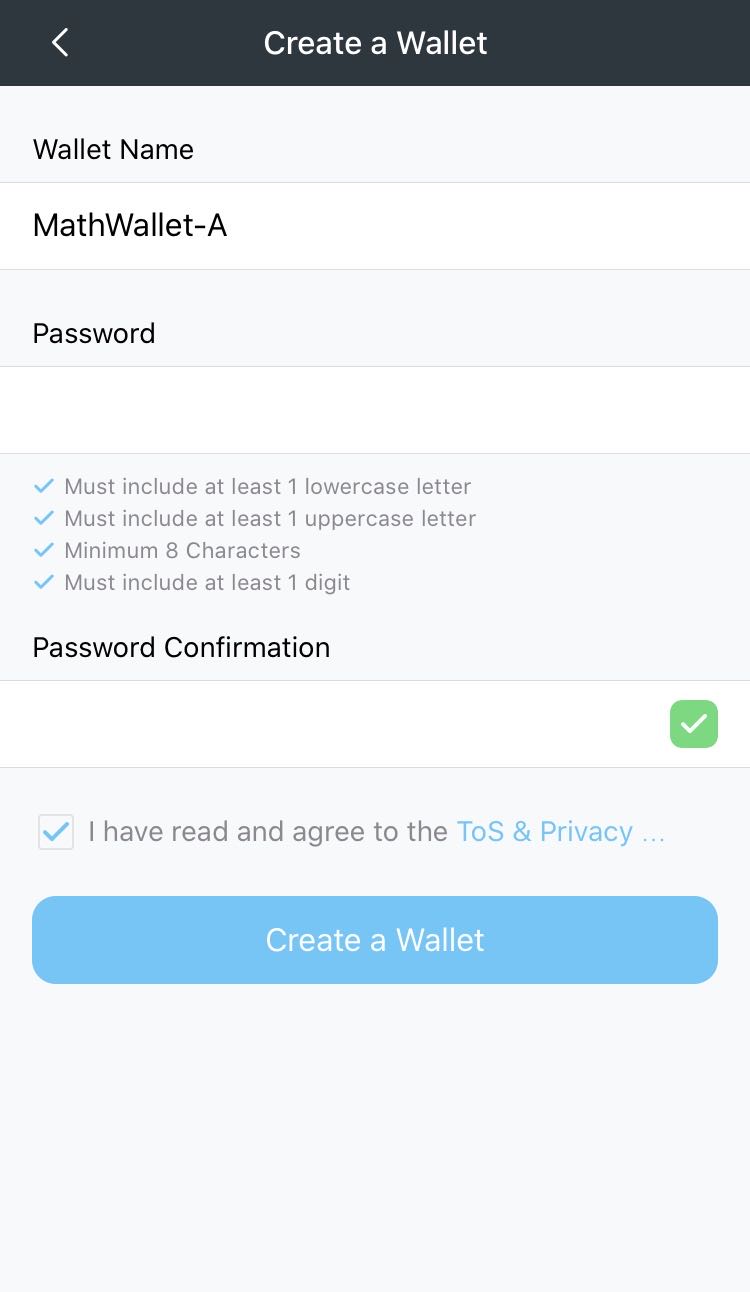Click the Password Confirmation label

(181, 647)
